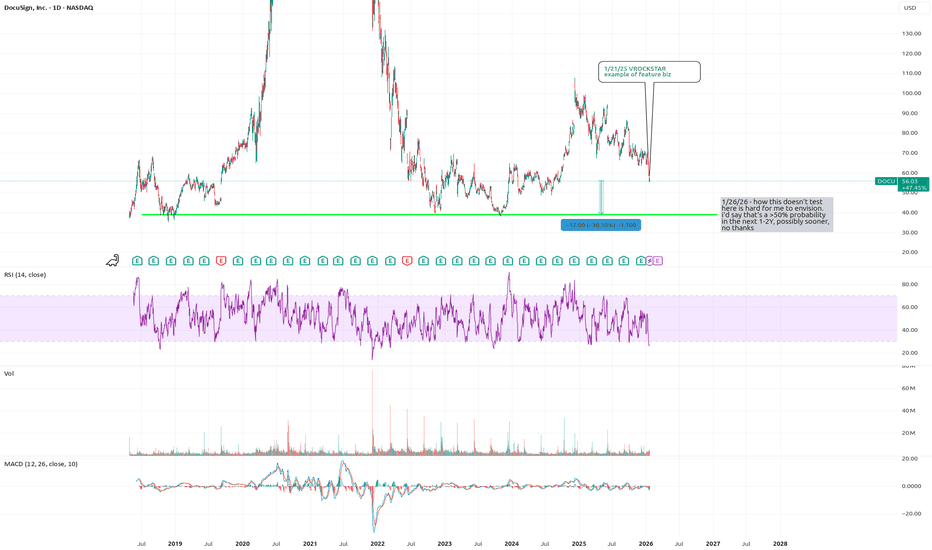Select the MACD (12, 26, close, 10) label
The width and height of the screenshot is (932, 550).
(41, 464)
